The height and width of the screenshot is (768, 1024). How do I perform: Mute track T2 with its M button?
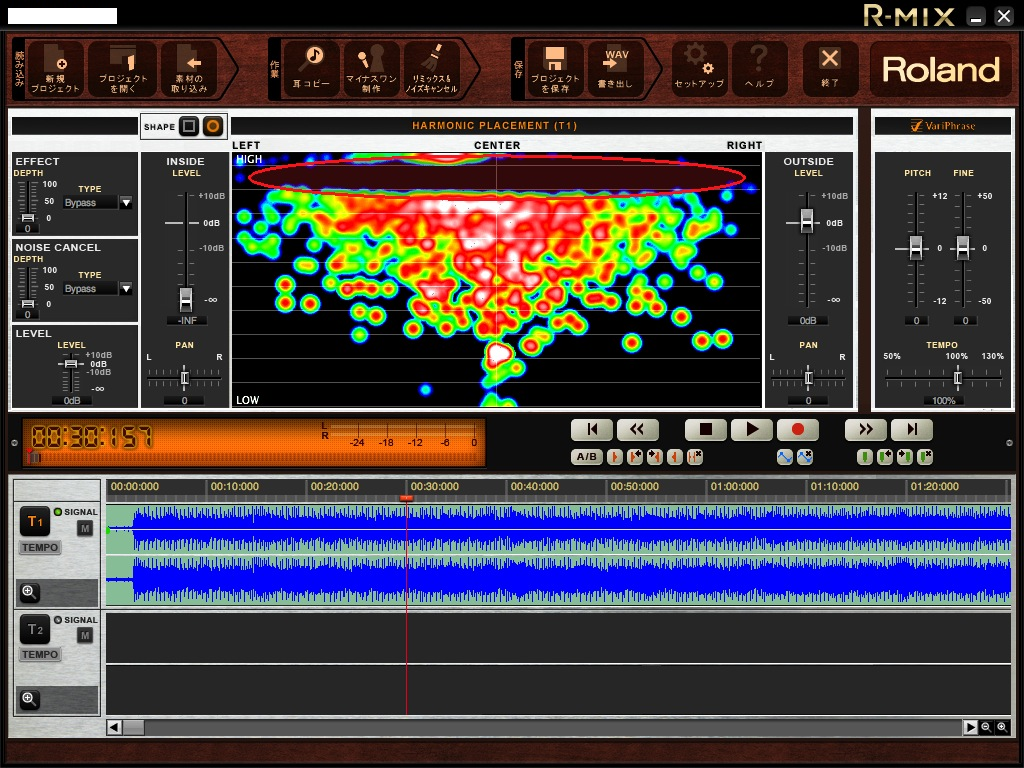85,635
